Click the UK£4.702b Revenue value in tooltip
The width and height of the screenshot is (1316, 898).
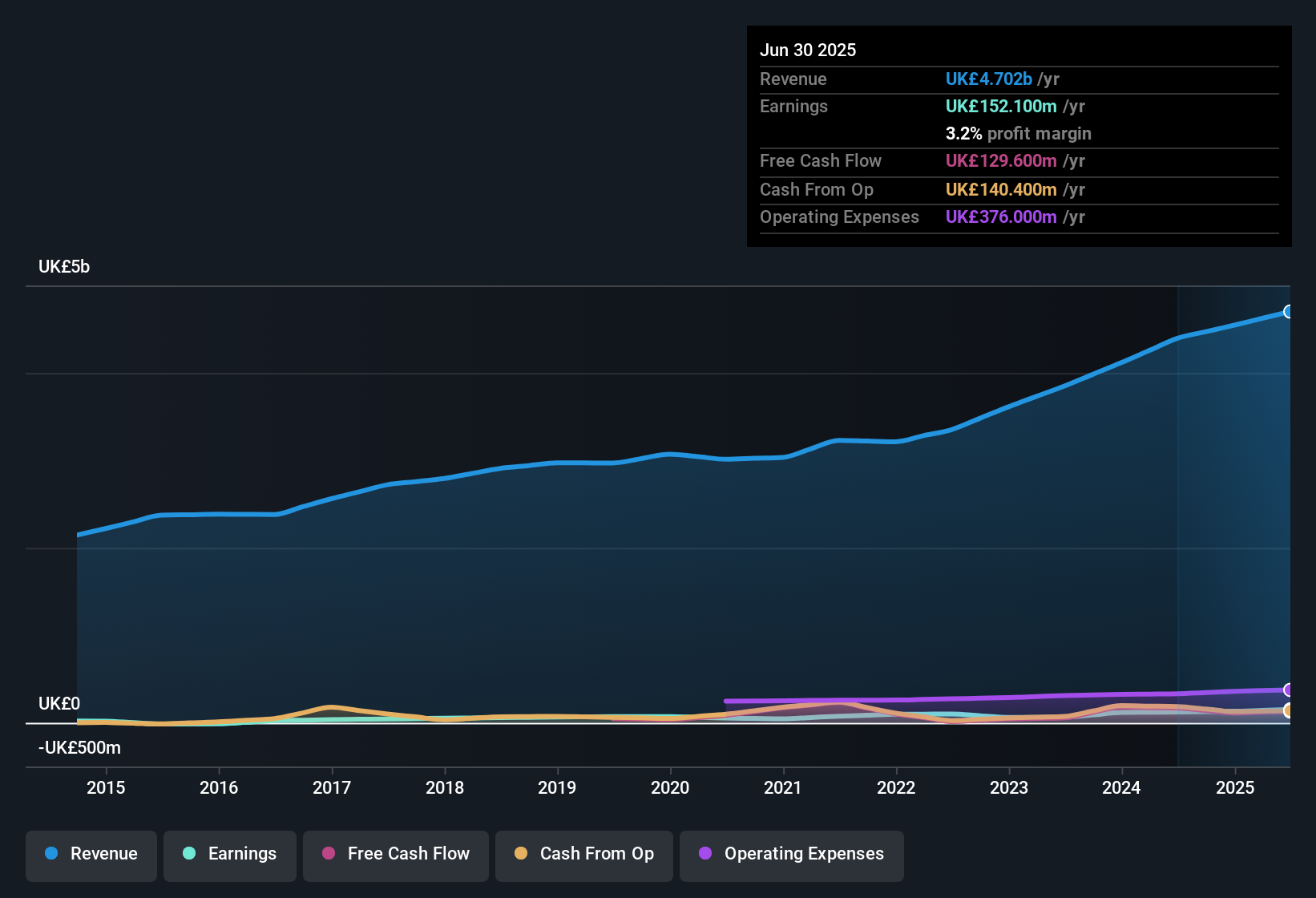pos(988,79)
